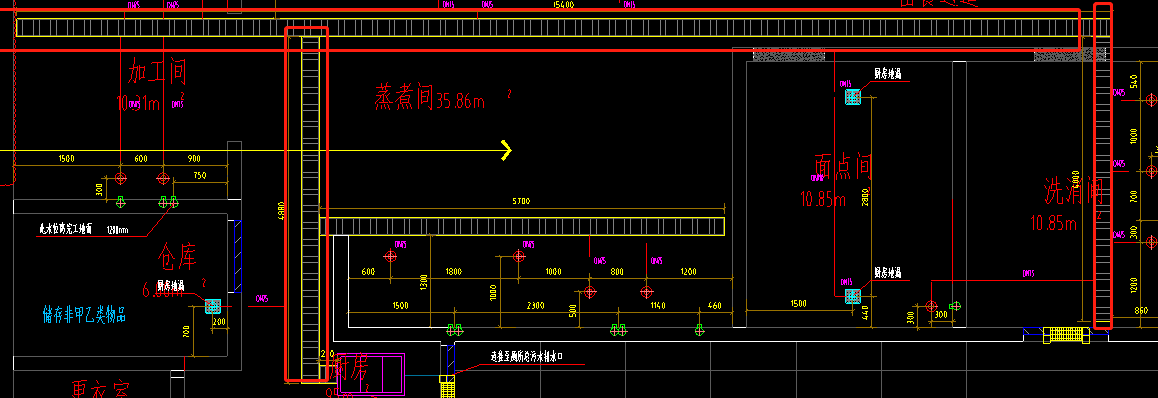Select the 蒸煮间 room label
1158x398 pixels.
coord(403,97)
